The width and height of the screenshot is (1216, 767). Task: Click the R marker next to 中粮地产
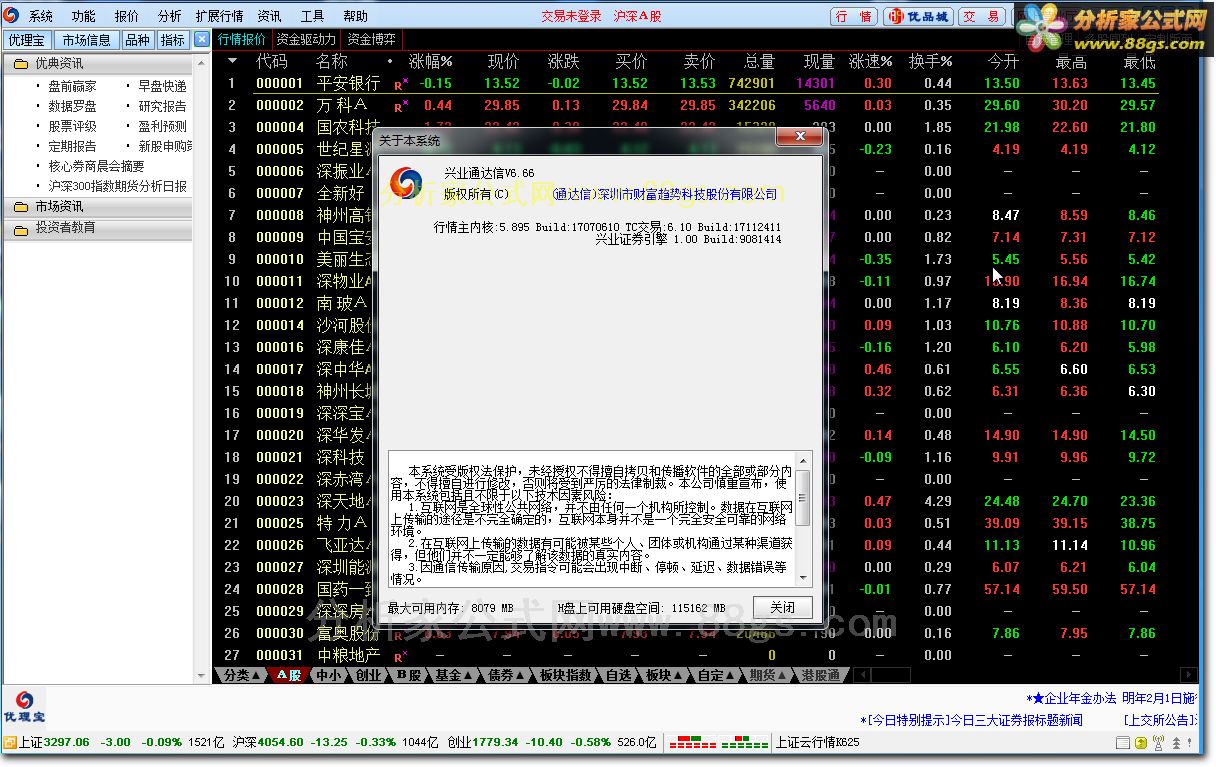pyautogui.click(x=401, y=656)
